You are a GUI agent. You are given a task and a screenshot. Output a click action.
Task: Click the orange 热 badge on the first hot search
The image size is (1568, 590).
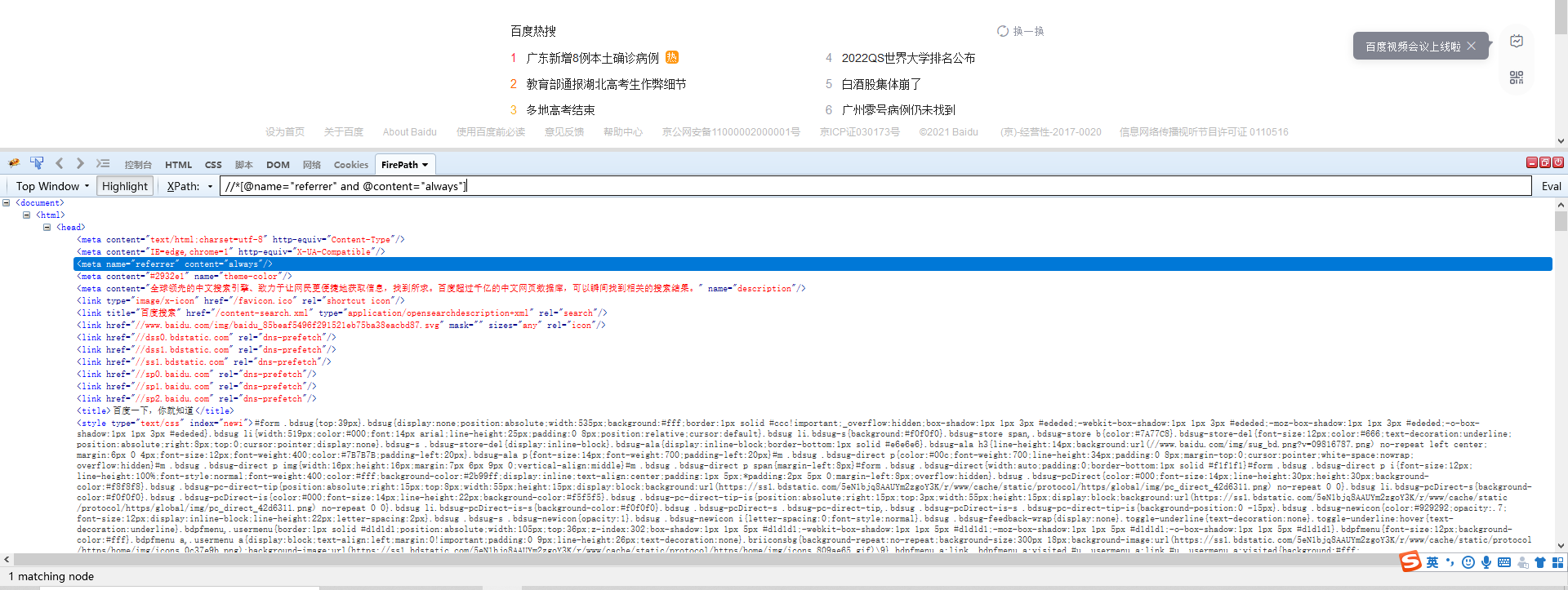point(672,57)
